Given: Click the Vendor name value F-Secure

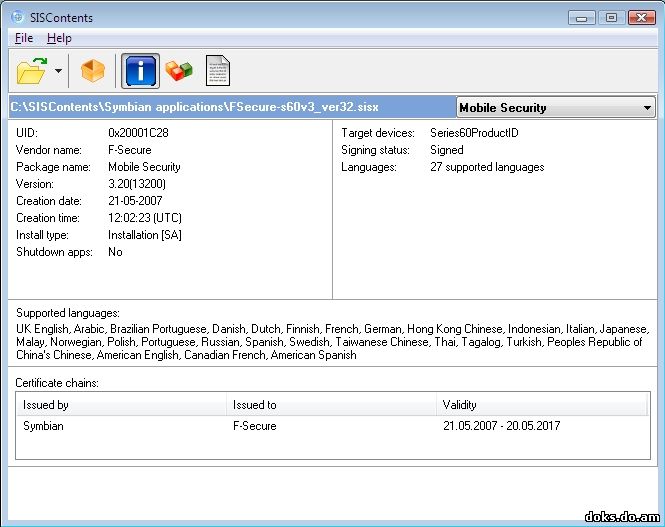Looking at the screenshot, I should [x=130, y=150].
